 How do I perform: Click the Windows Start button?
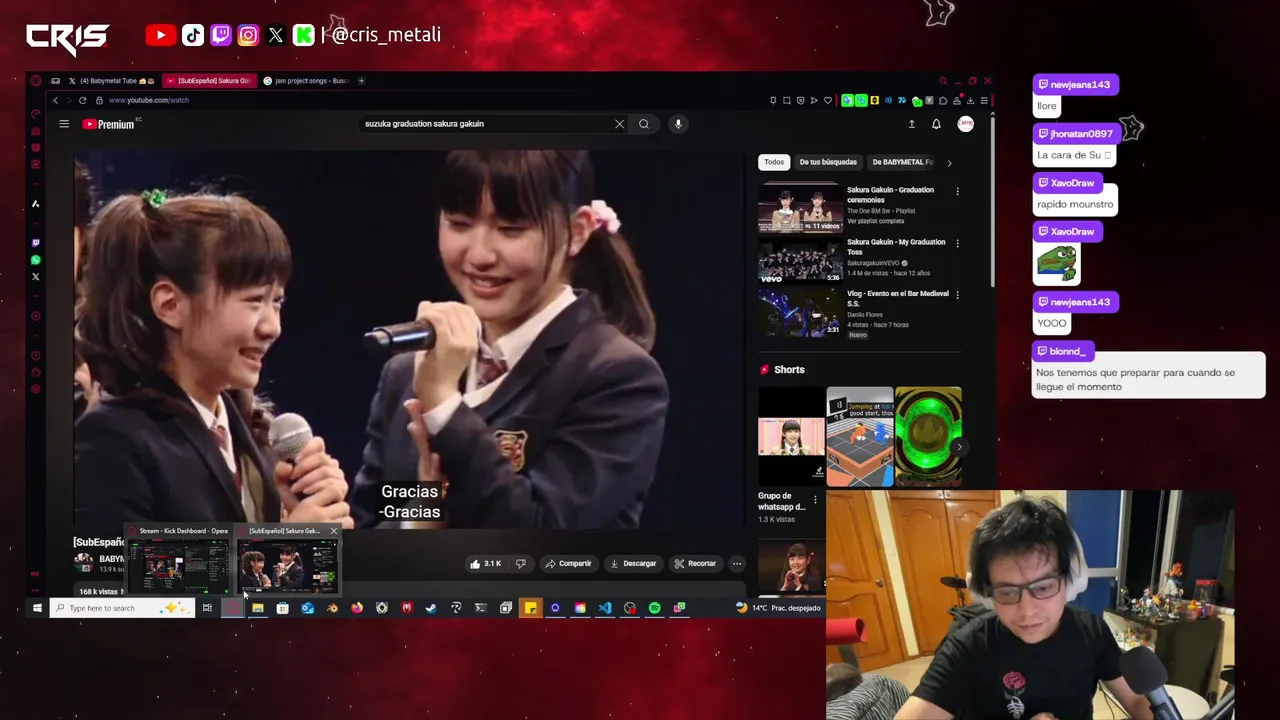[x=38, y=608]
